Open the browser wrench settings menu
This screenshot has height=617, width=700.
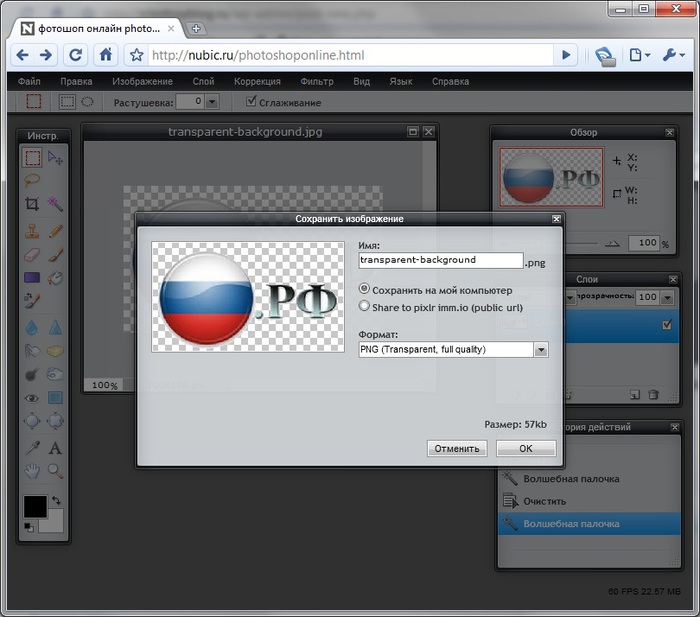click(x=673, y=55)
